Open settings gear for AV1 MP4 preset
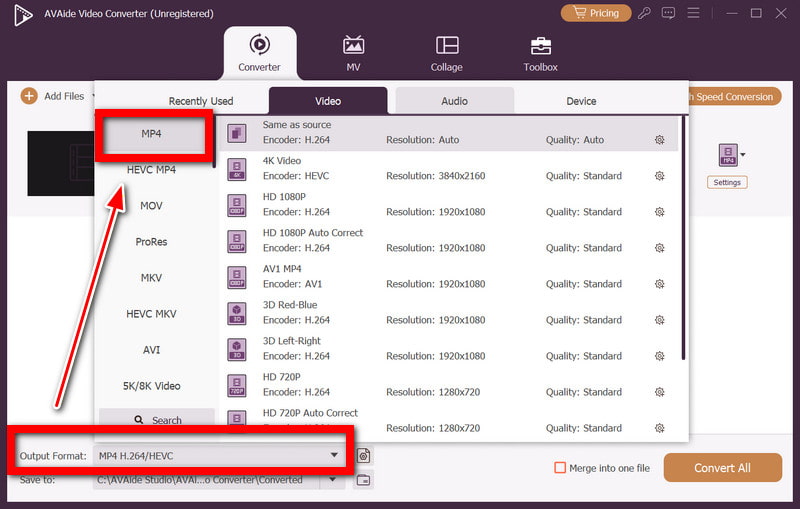This screenshot has height=509, width=800. 659,284
